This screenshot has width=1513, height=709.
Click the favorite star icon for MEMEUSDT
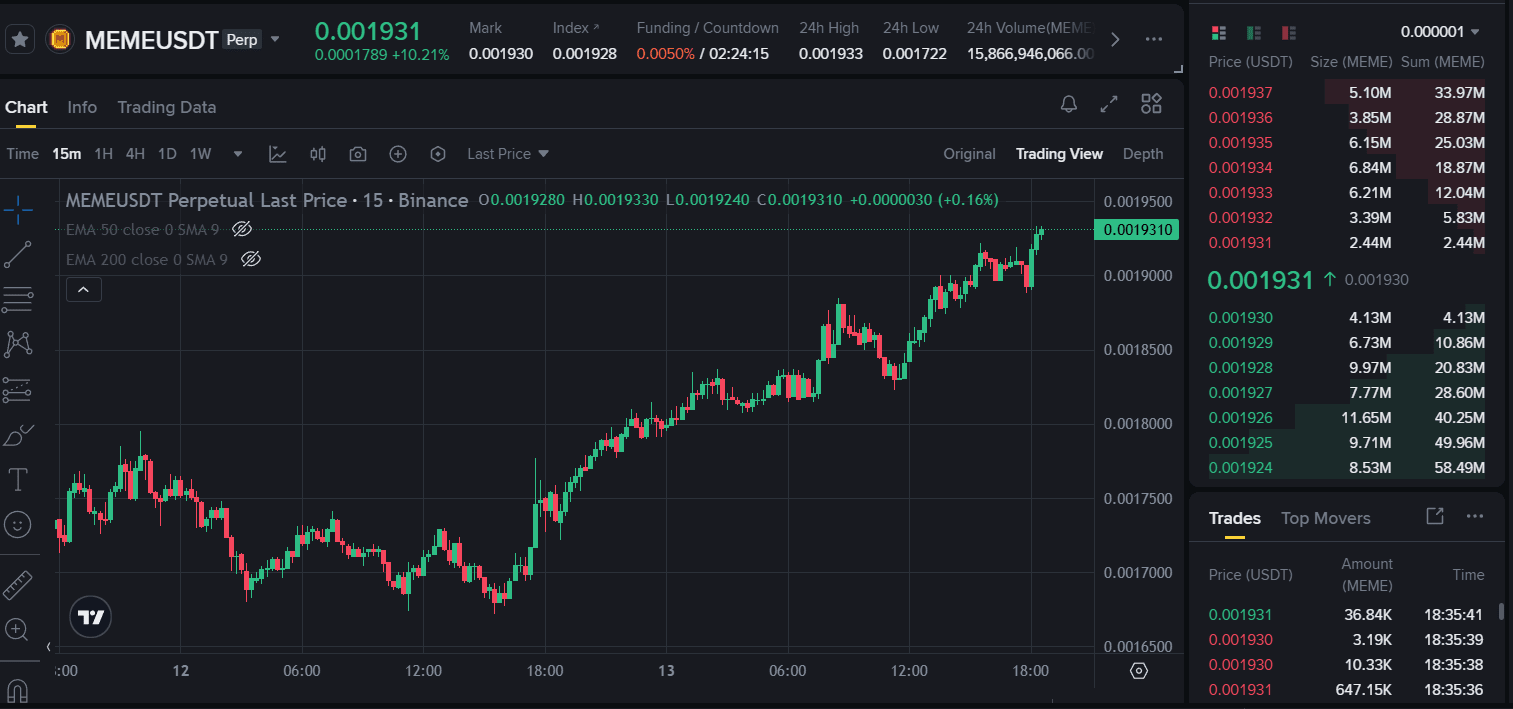click(x=20, y=40)
